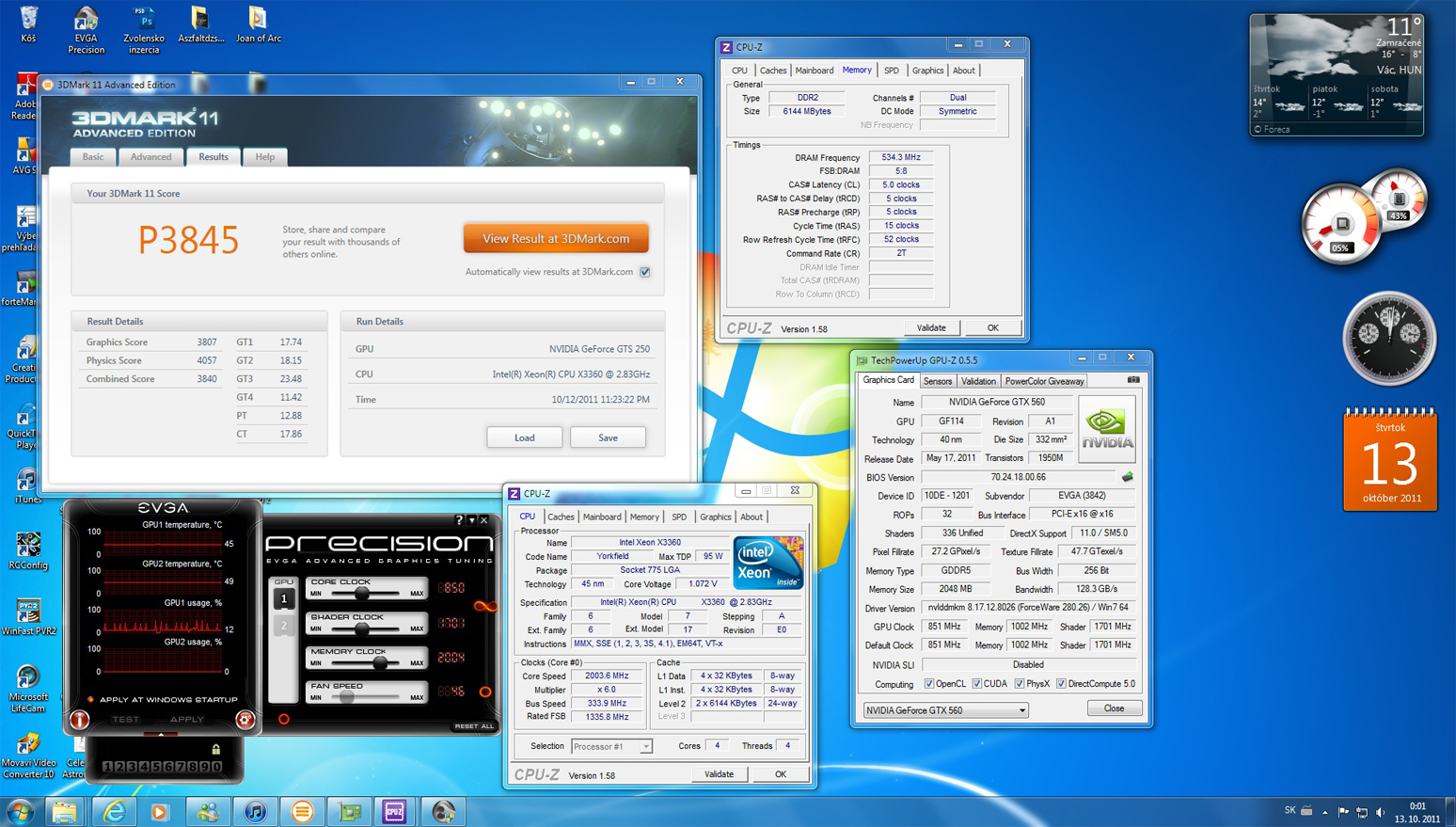
Task: Click the GPU-Z screenshot camera icon
Action: (x=1133, y=380)
